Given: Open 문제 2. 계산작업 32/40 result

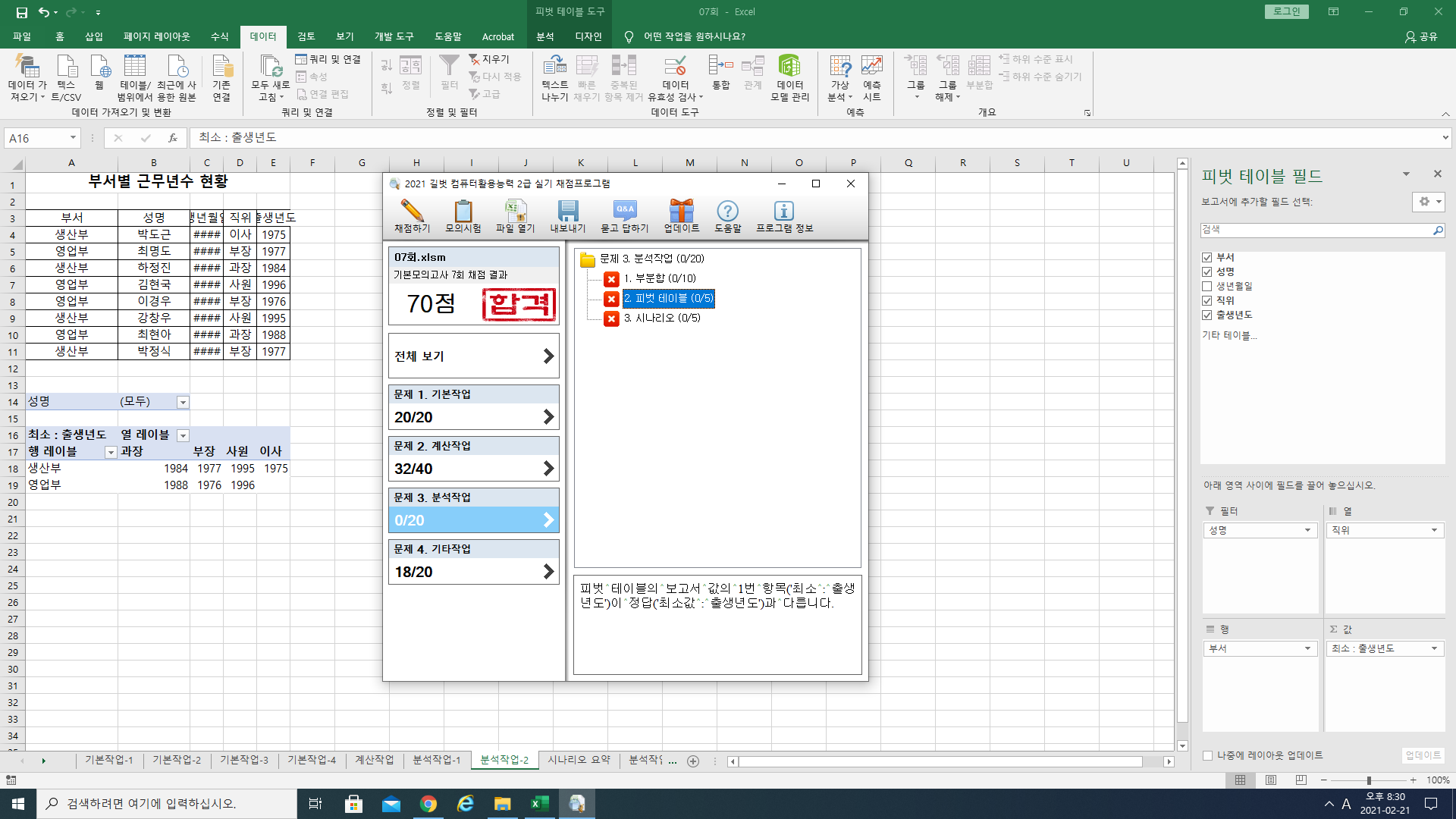Looking at the screenshot, I should (x=474, y=460).
